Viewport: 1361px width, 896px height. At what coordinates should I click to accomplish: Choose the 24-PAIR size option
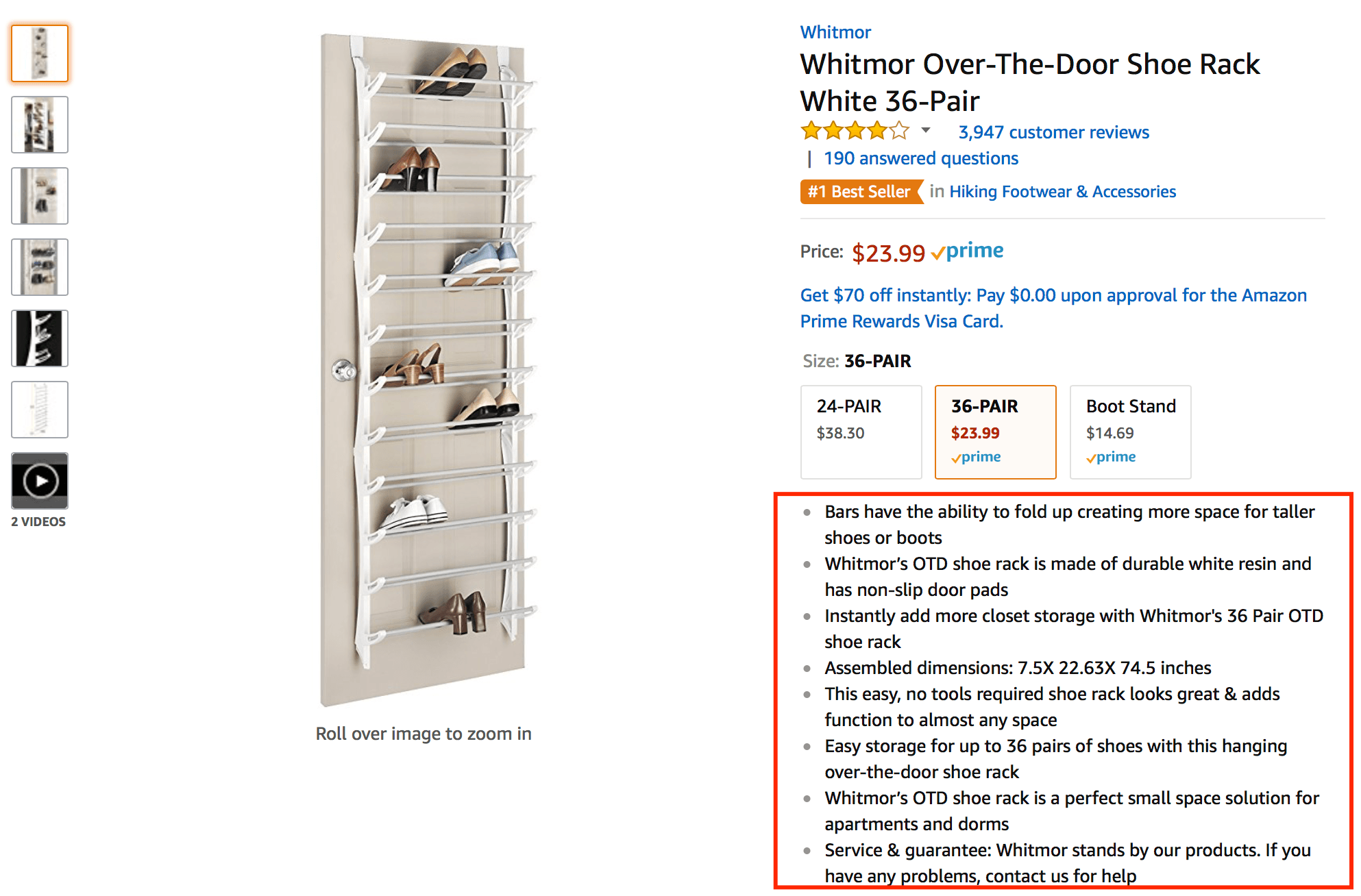pos(861,432)
